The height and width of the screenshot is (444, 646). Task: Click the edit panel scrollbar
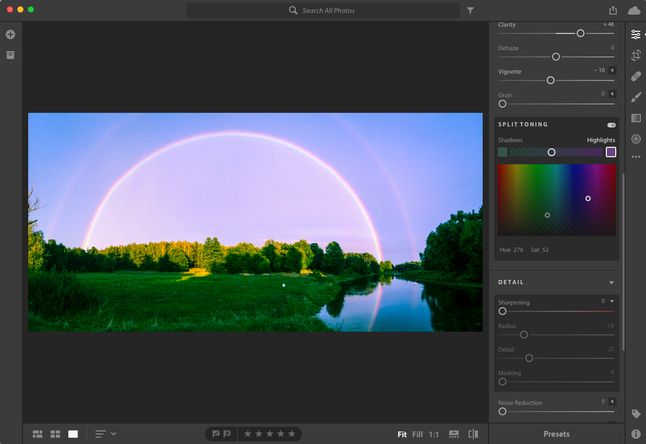point(623,262)
